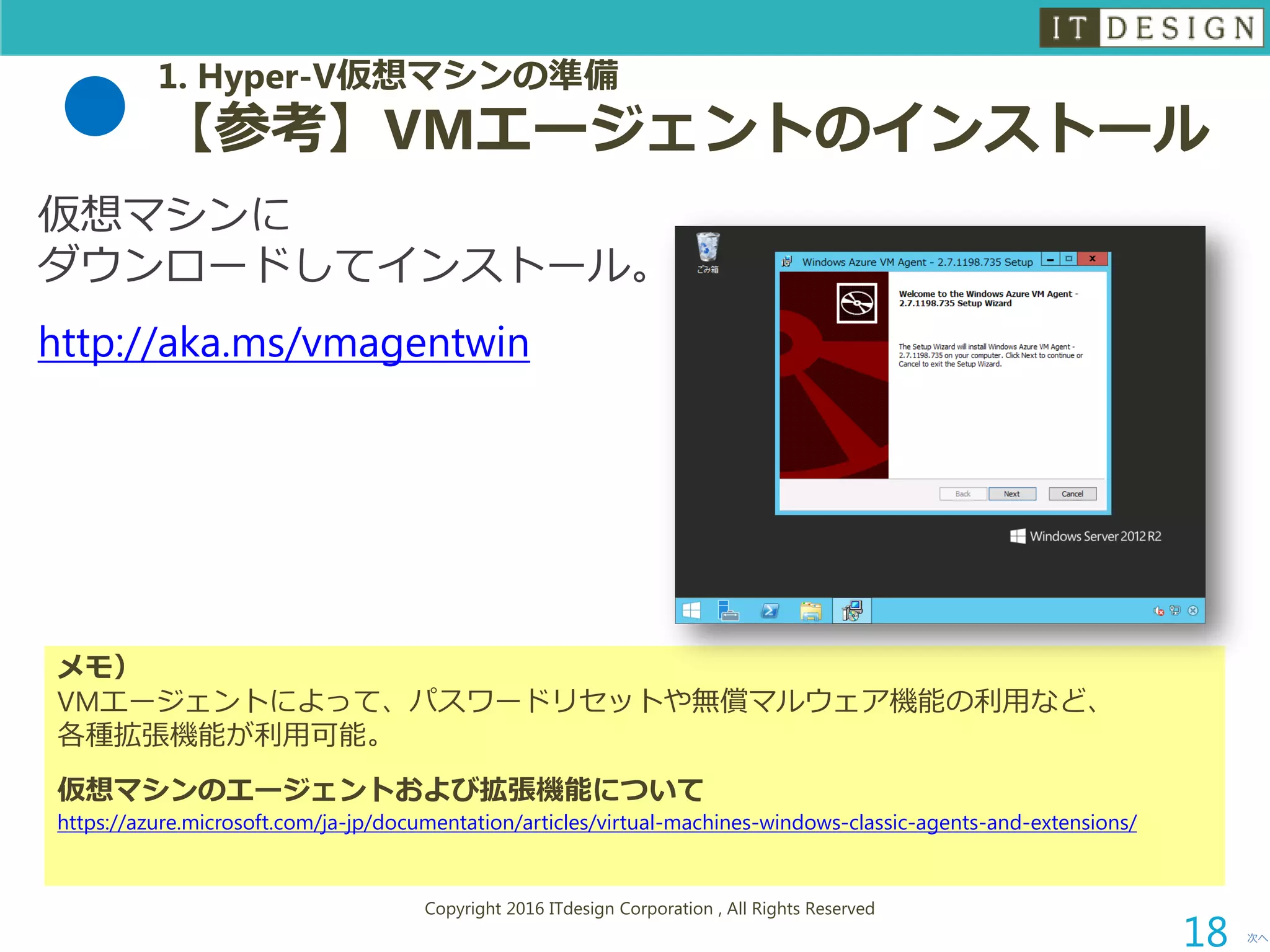The width and height of the screenshot is (1270, 952).
Task: Click the muted speaker icon in the system tray
Action: 1158,611
